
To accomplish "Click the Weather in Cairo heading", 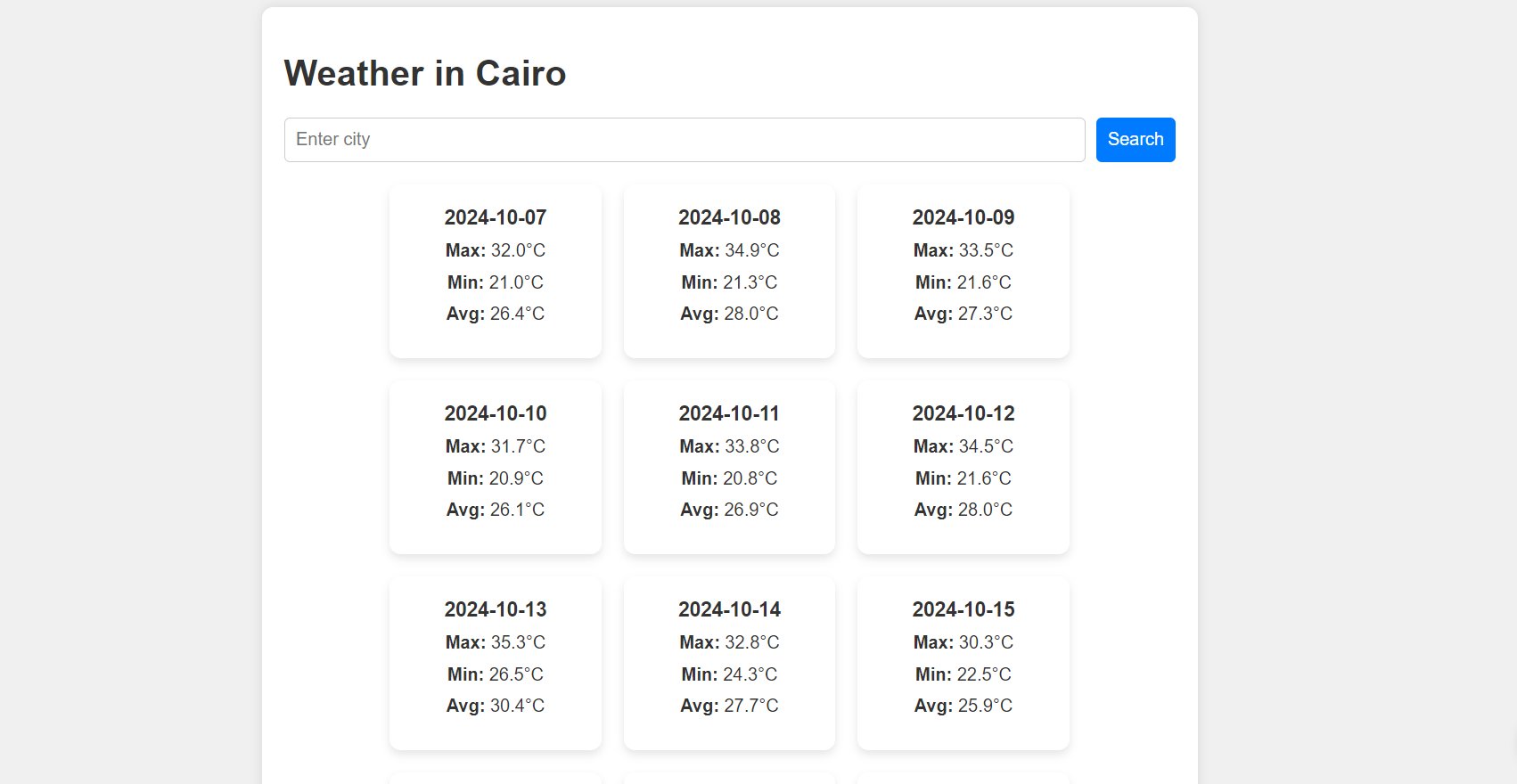I will pyautogui.click(x=424, y=73).
